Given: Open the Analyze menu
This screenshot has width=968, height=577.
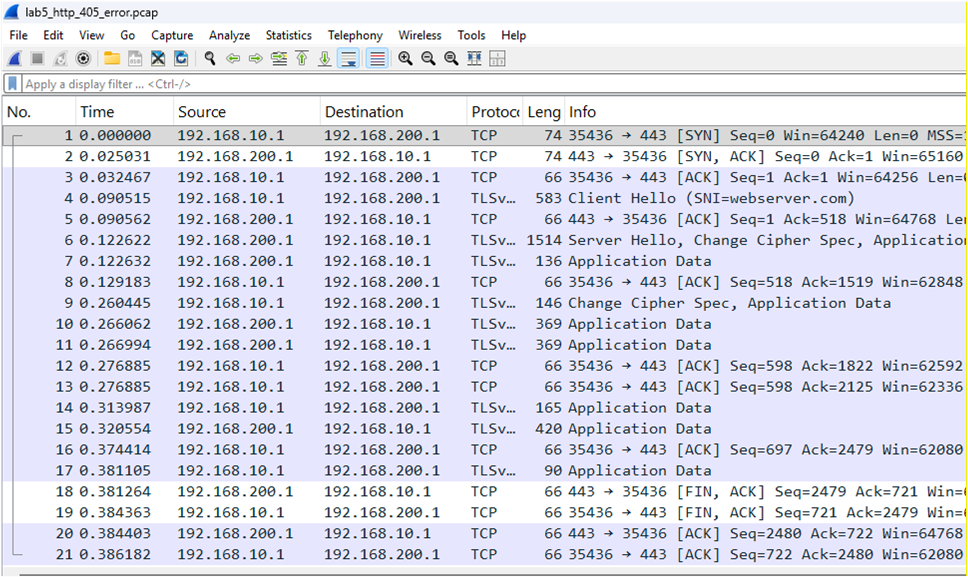Looking at the screenshot, I should tap(229, 35).
